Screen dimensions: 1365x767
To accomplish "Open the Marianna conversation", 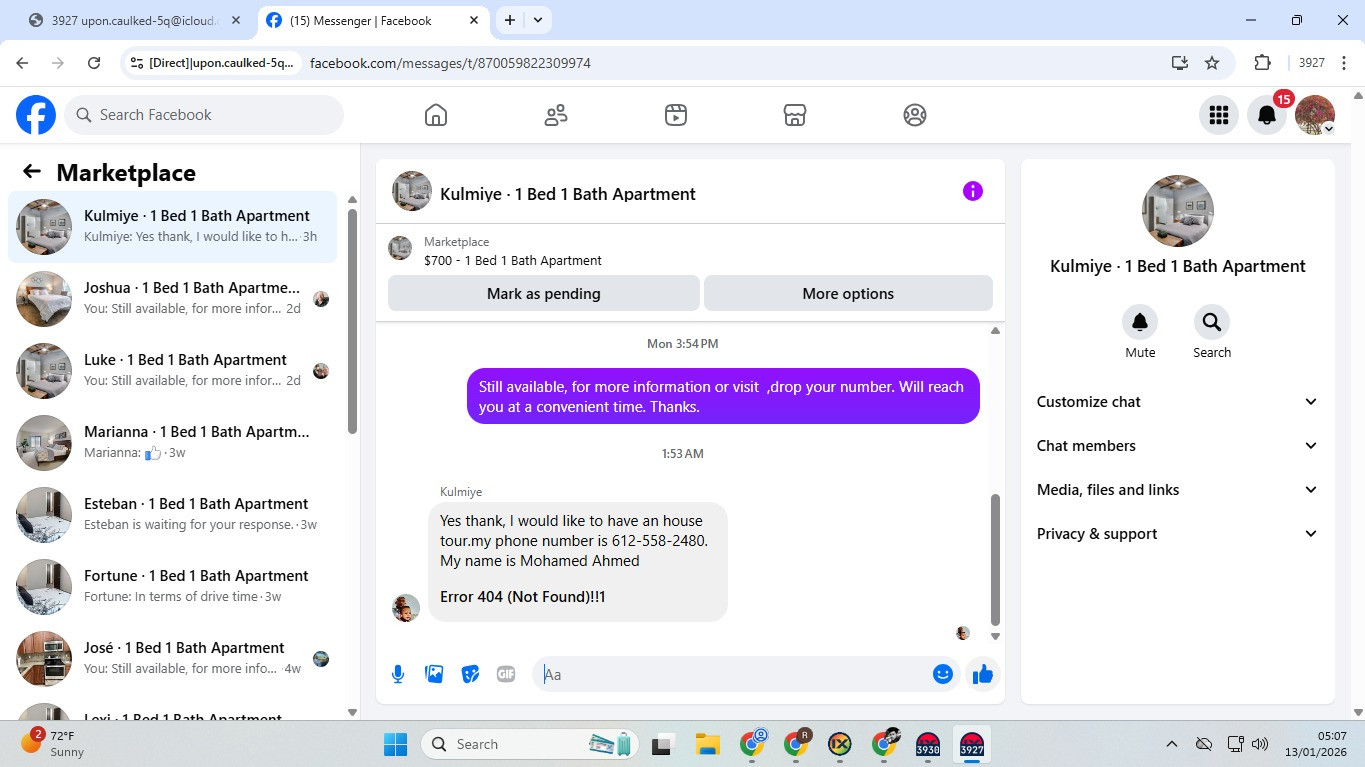I will (173, 443).
